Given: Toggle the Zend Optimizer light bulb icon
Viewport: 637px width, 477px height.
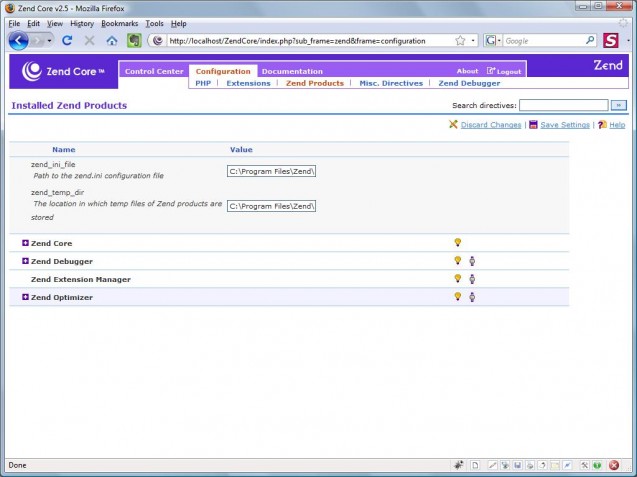Looking at the screenshot, I should (x=457, y=296).
